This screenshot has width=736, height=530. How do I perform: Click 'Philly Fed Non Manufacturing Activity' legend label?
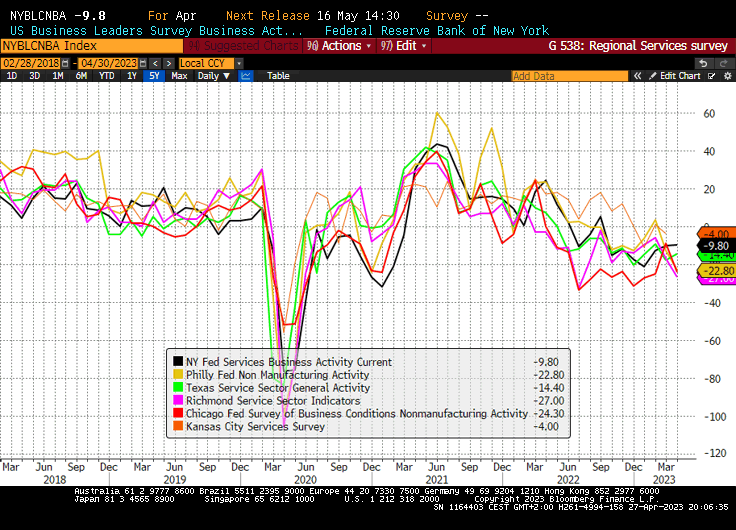coord(277,375)
